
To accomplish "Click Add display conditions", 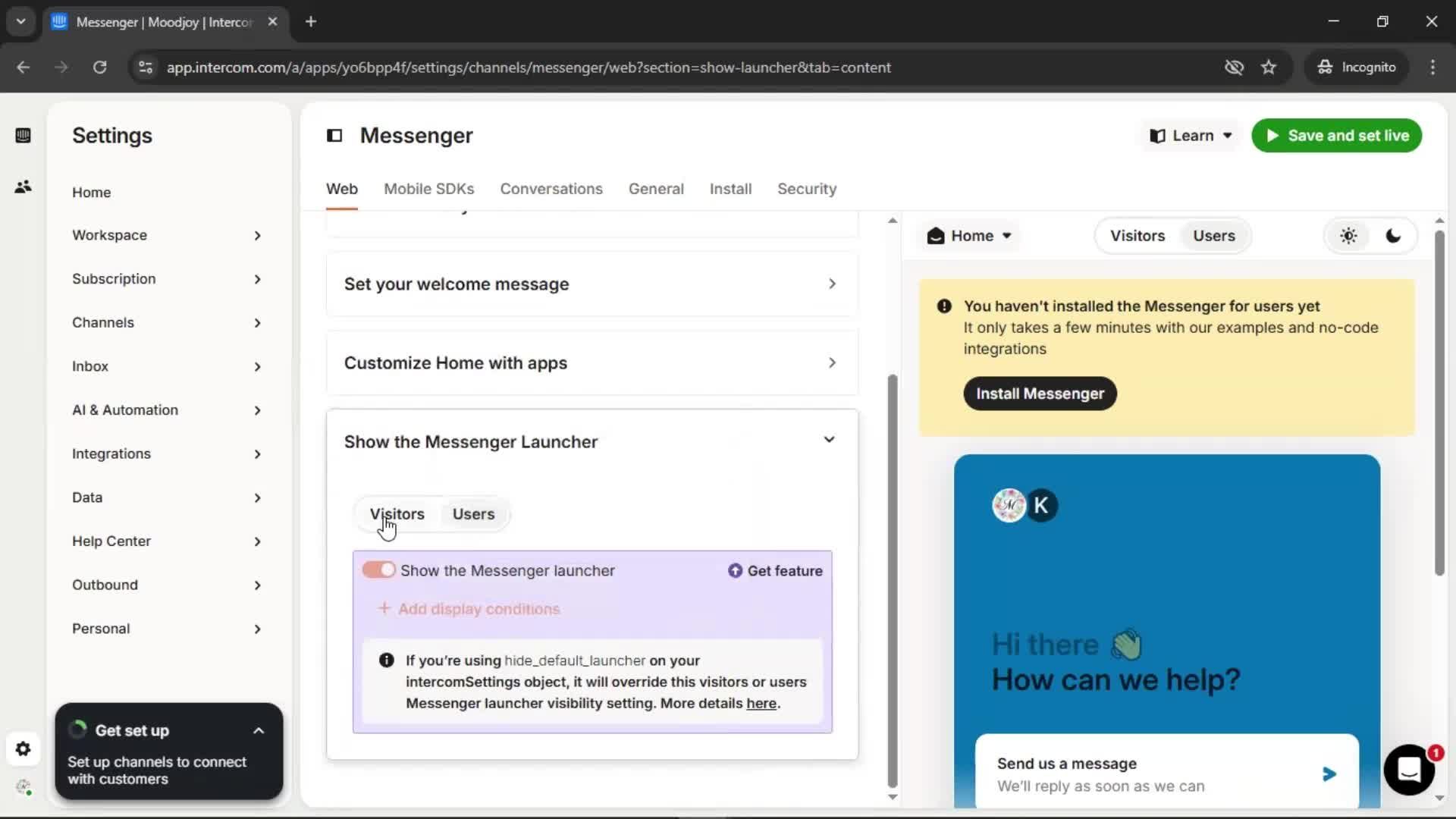I will pos(469,609).
